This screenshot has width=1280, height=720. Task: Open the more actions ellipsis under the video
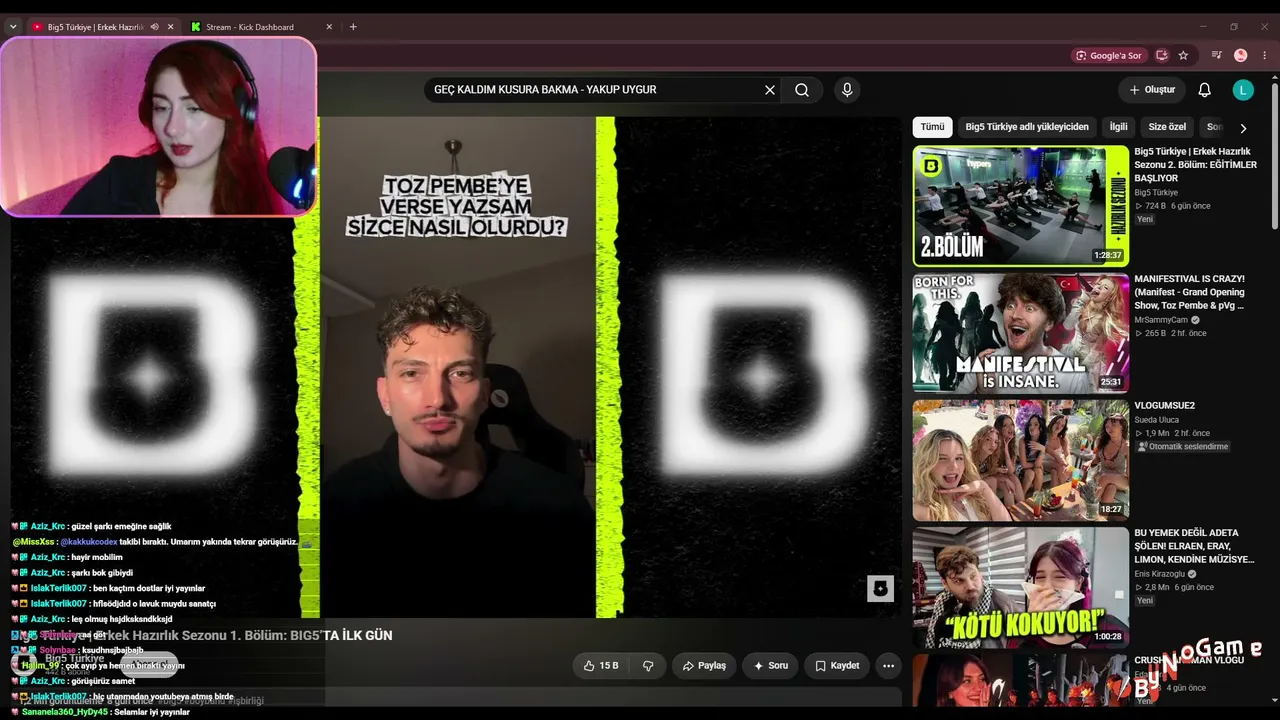[888, 666]
